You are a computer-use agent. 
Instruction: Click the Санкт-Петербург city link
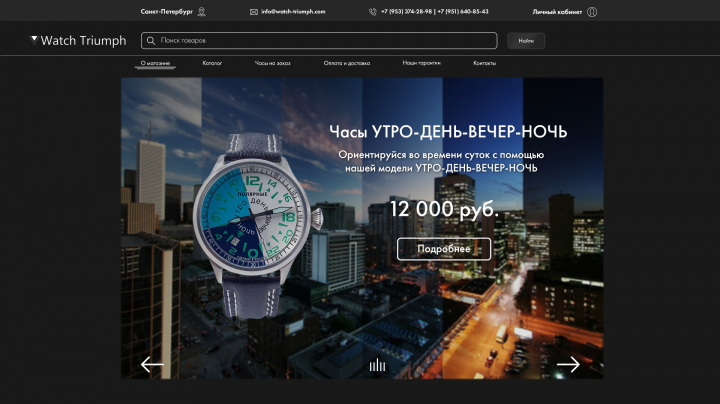(167, 12)
